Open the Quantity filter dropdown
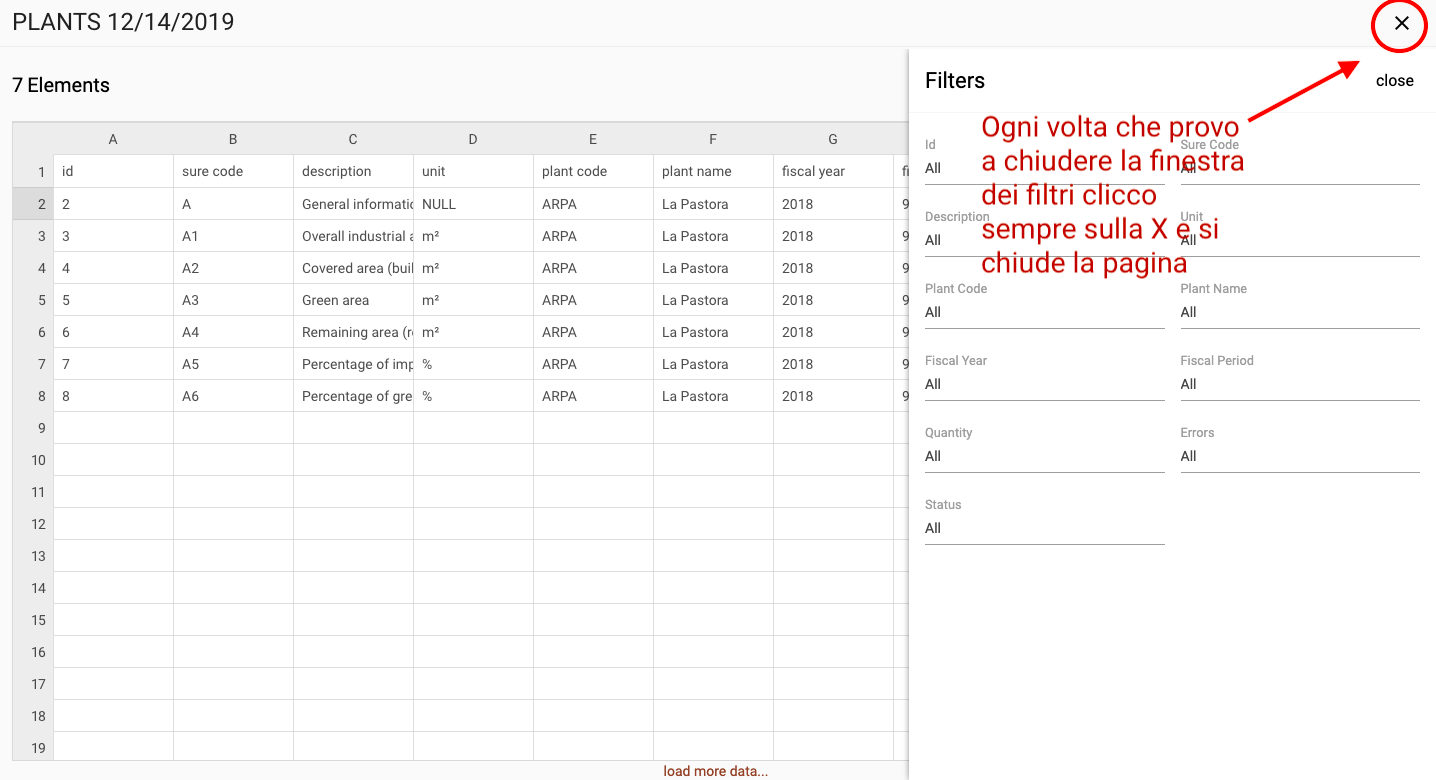This screenshot has height=780, width=1436. pos(1044,456)
